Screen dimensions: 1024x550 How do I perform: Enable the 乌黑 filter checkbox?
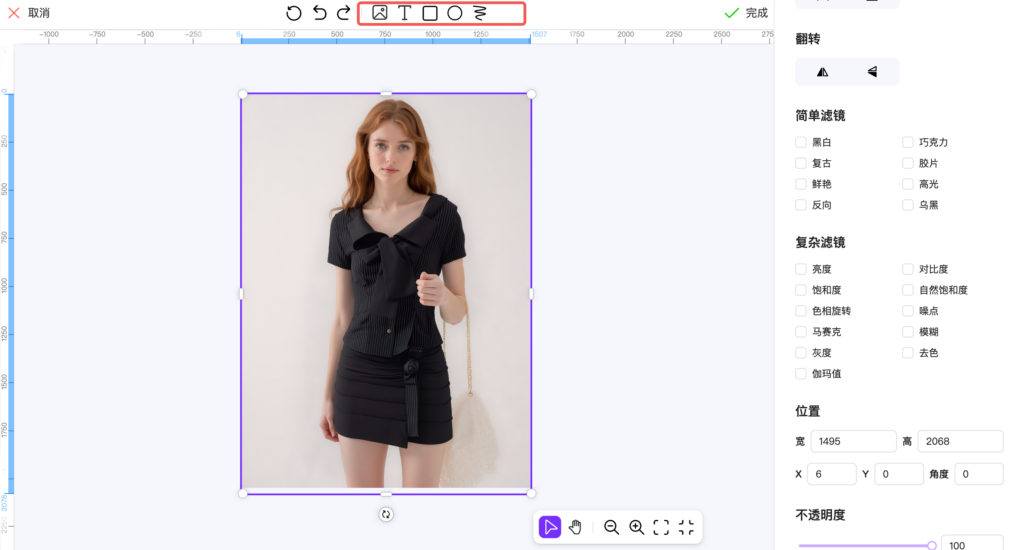point(908,205)
